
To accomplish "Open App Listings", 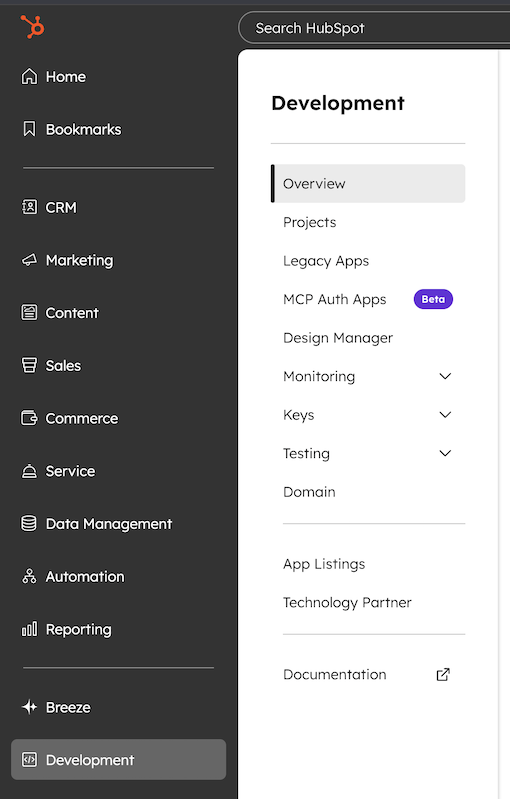I will point(324,564).
